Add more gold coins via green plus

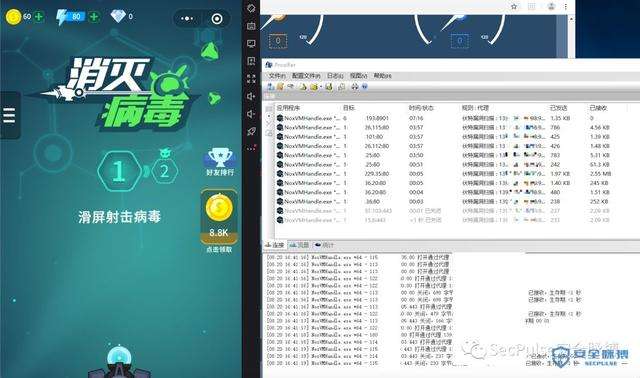39,17
